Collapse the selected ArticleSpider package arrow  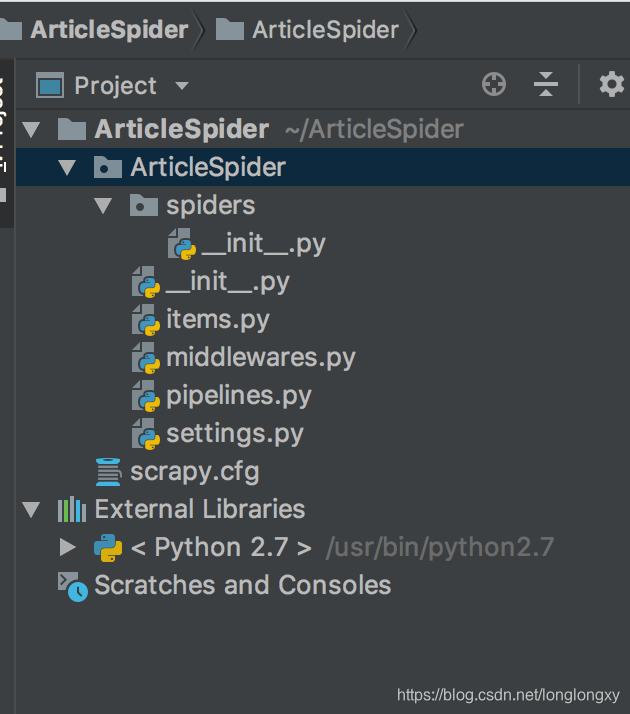pyautogui.click(x=67, y=167)
